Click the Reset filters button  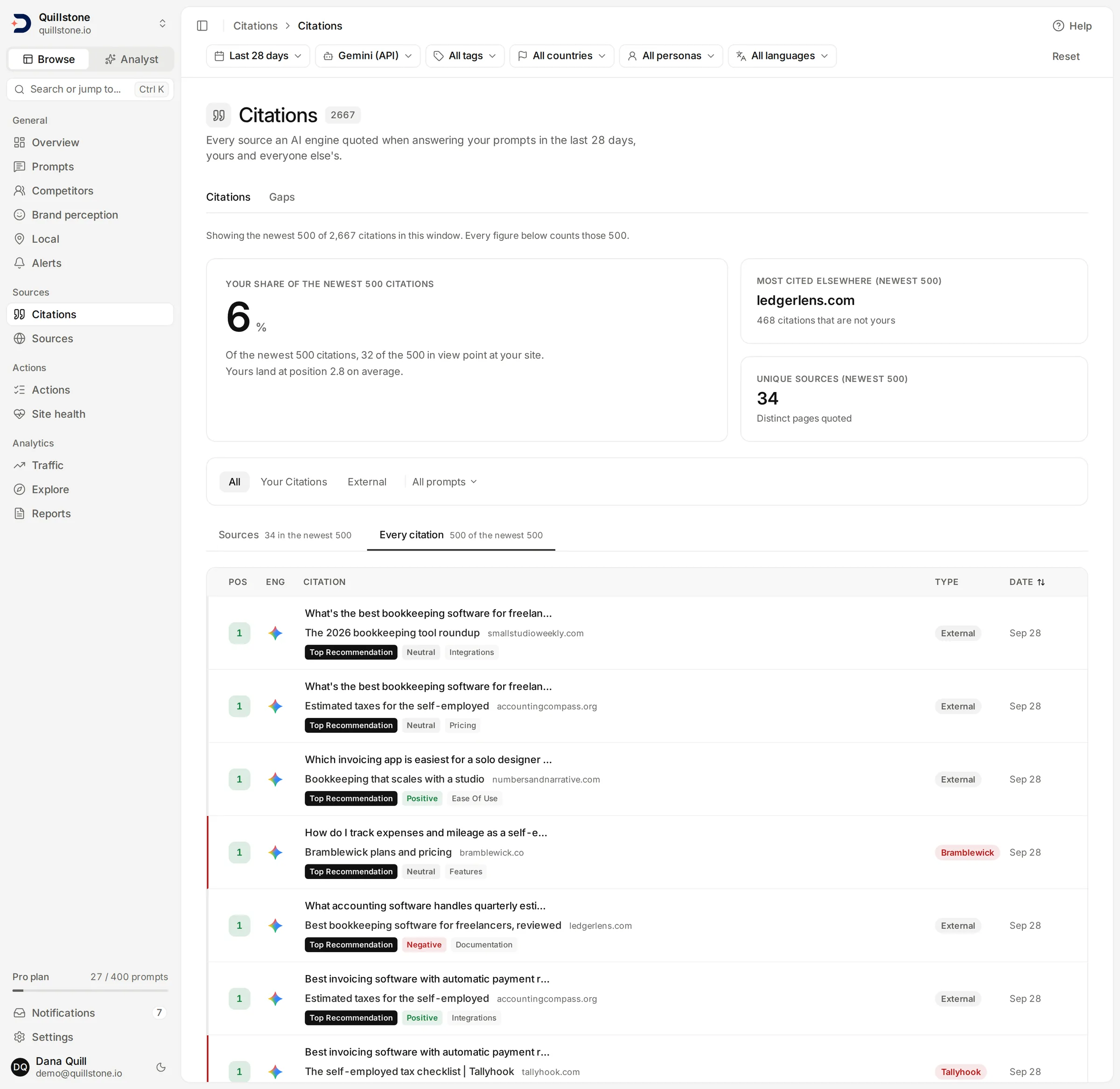(1066, 56)
